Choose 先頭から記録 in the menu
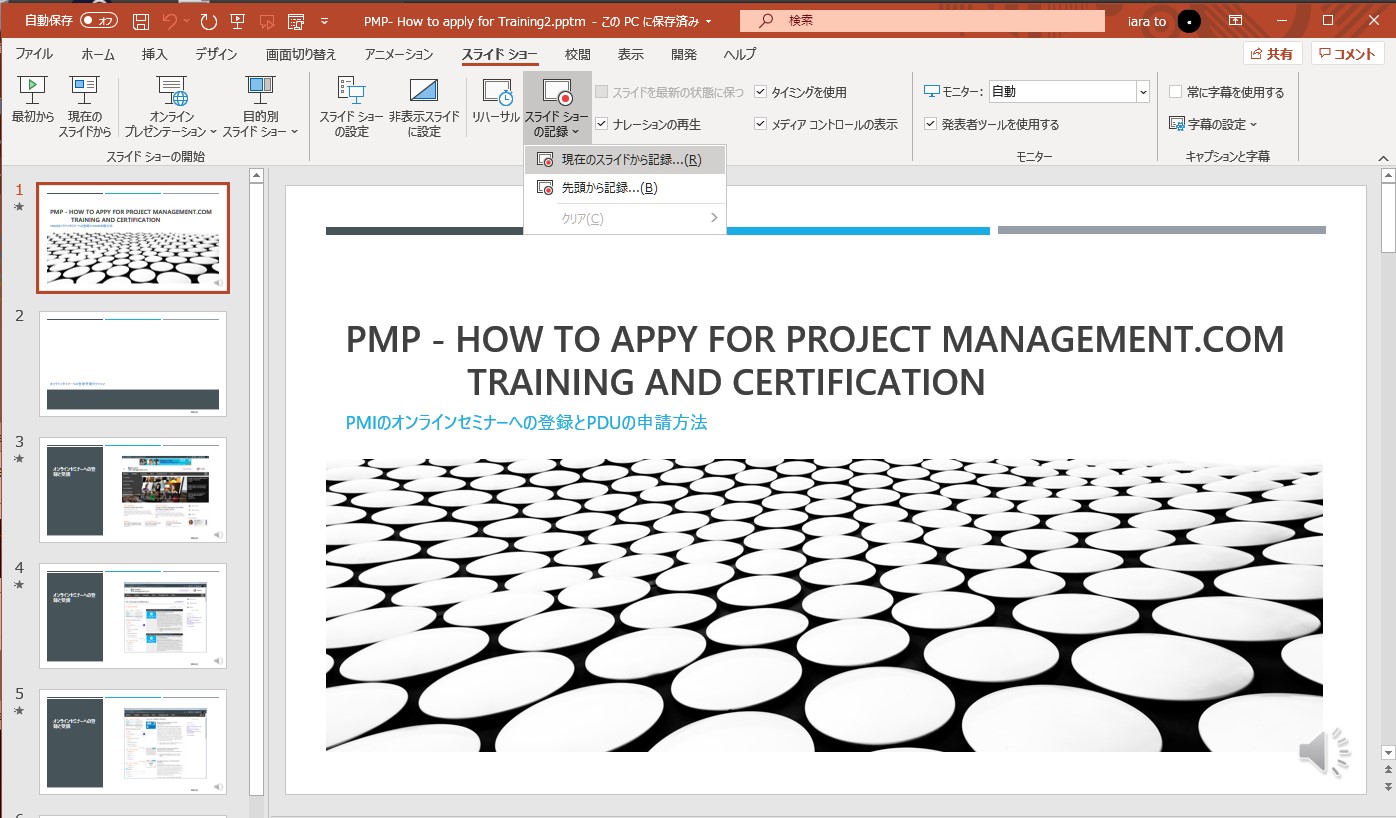The height and width of the screenshot is (818, 1396). (626, 188)
